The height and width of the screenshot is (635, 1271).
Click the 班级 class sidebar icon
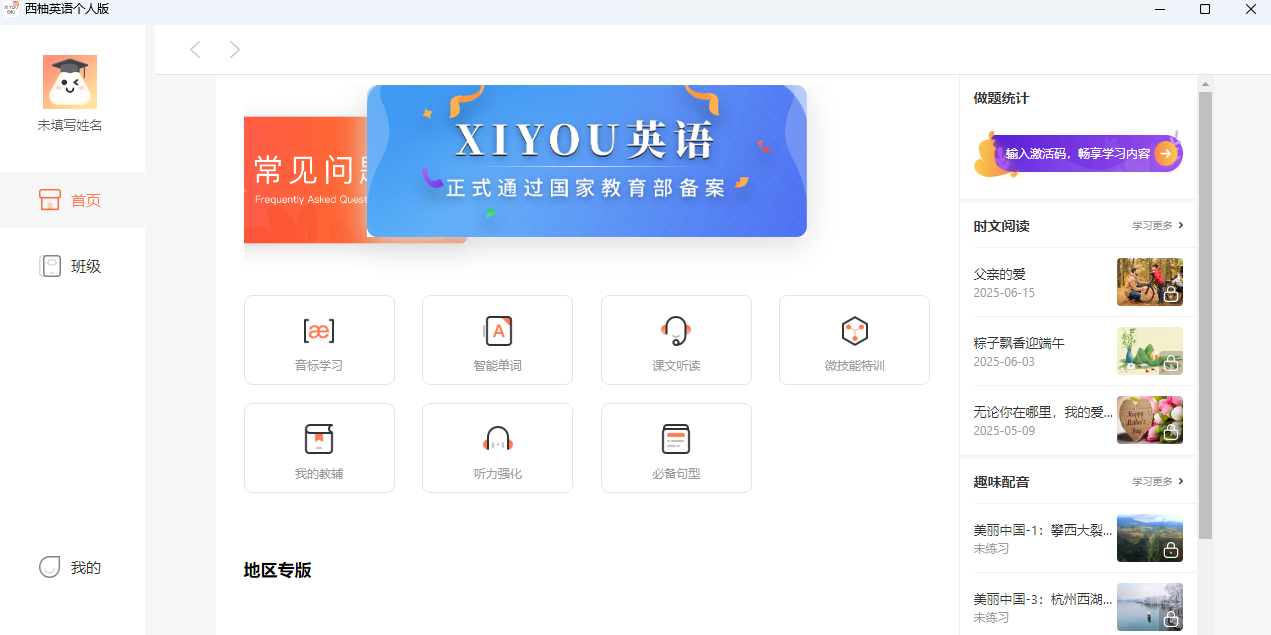click(50, 266)
